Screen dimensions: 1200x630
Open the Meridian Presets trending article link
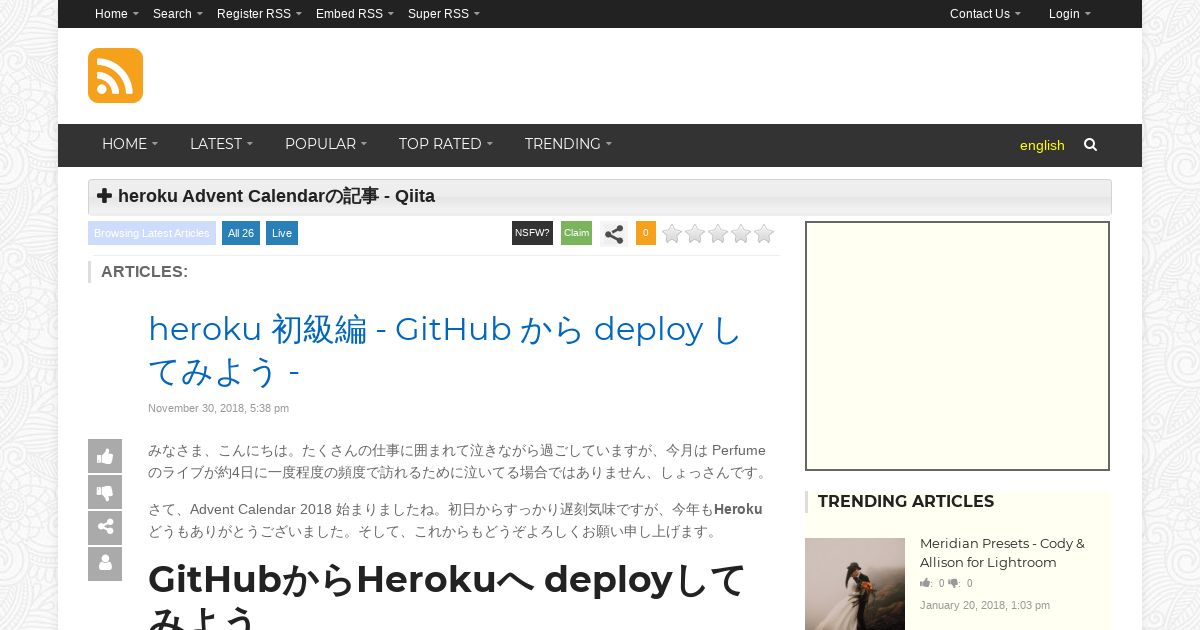(x=1002, y=553)
